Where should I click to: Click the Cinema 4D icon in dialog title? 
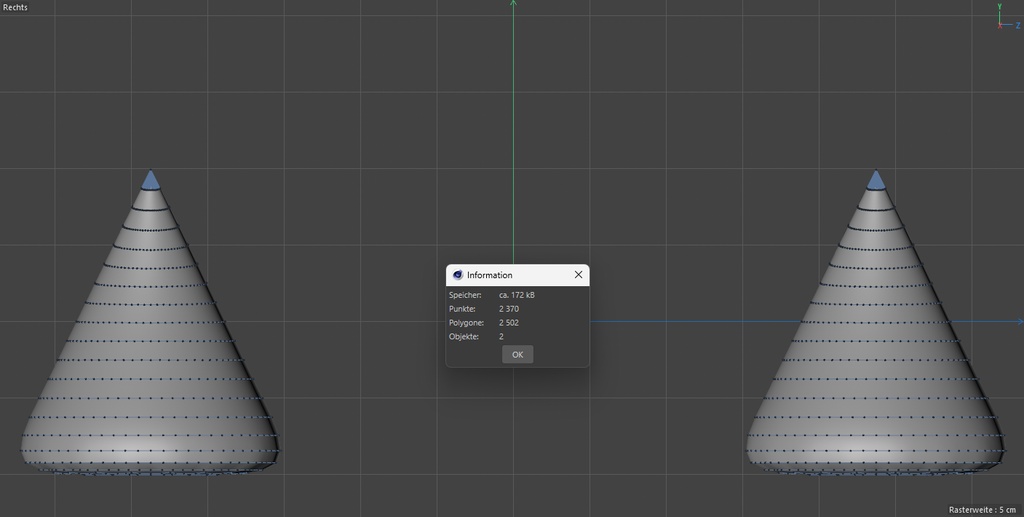coord(457,275)
